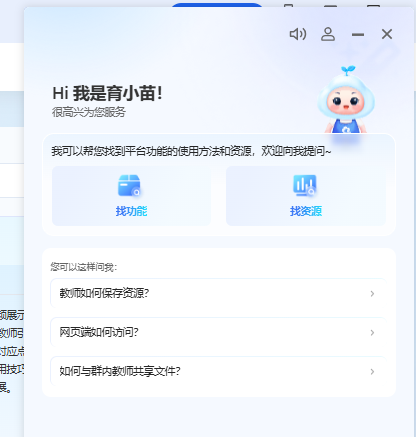Mute the assistant voice speaker icon
Image resolution: width=416 pixels, height=437 pixels.
(x=298, y=34)
